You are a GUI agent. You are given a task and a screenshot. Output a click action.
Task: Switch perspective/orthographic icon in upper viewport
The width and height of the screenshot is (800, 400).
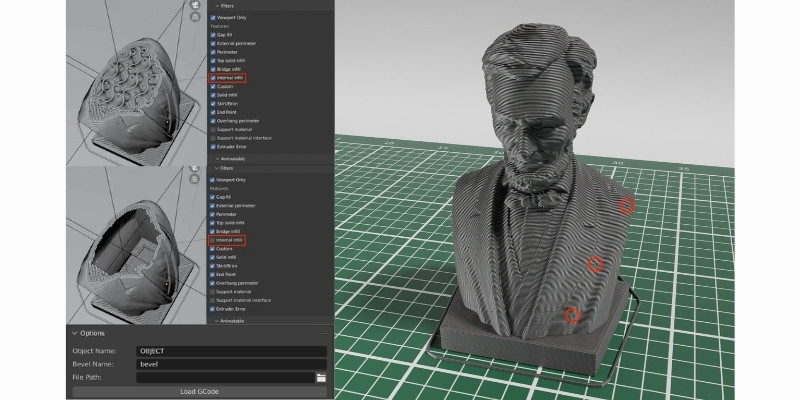pos(194,17)
